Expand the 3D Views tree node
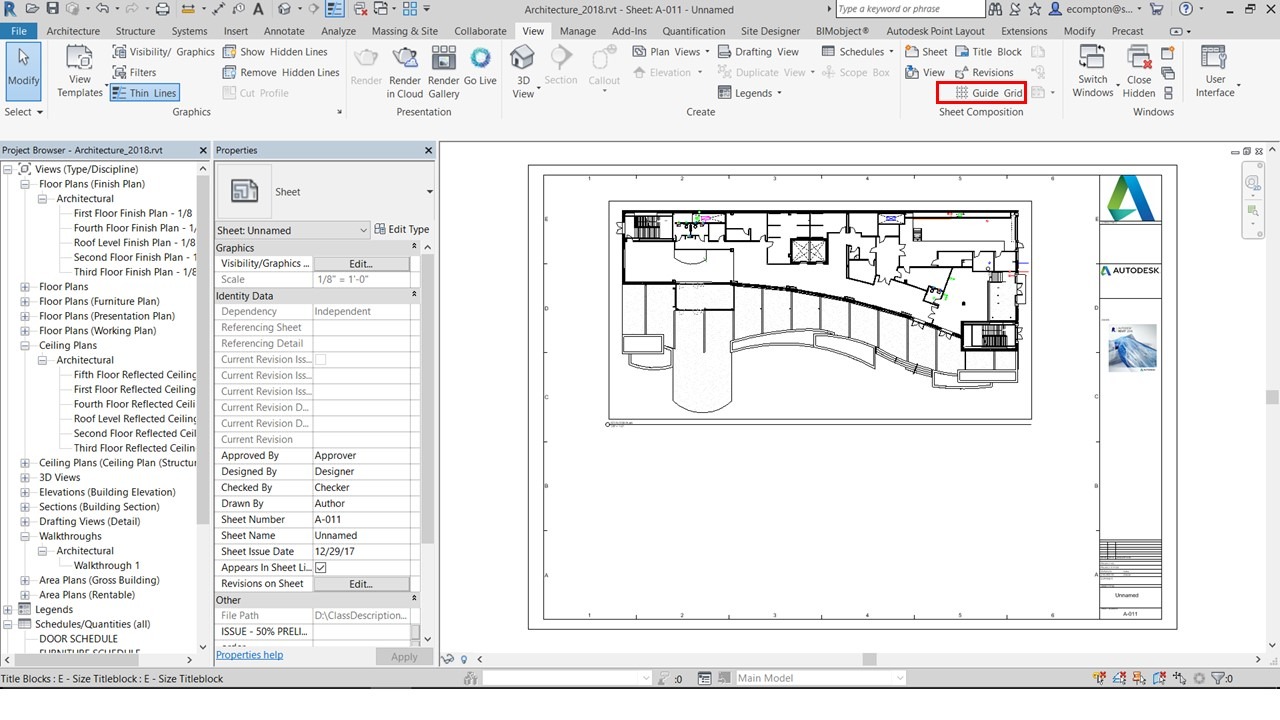Screen dimensions: 1280x720 pos(25,478)
